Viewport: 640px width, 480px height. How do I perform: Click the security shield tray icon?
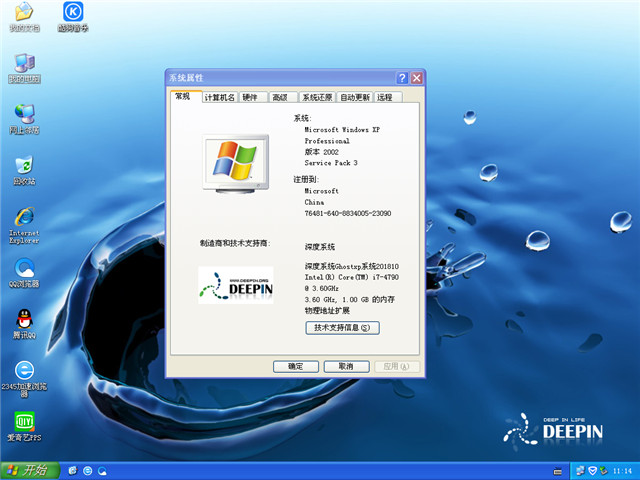pyautogui.click(x=592, y=471)
